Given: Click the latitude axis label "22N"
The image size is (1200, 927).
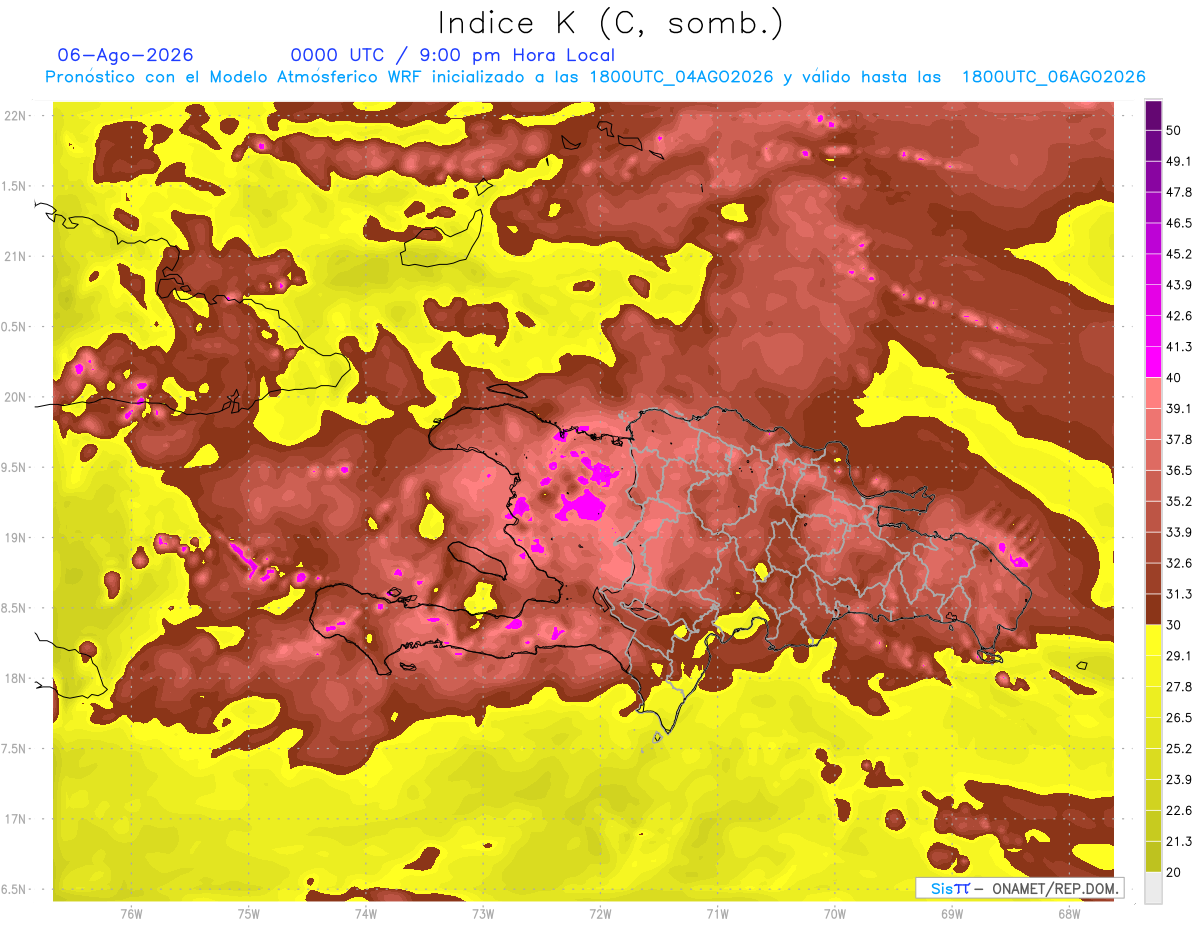Looking at the screenshot, I should pyautogui.click(x=16, y=115).
